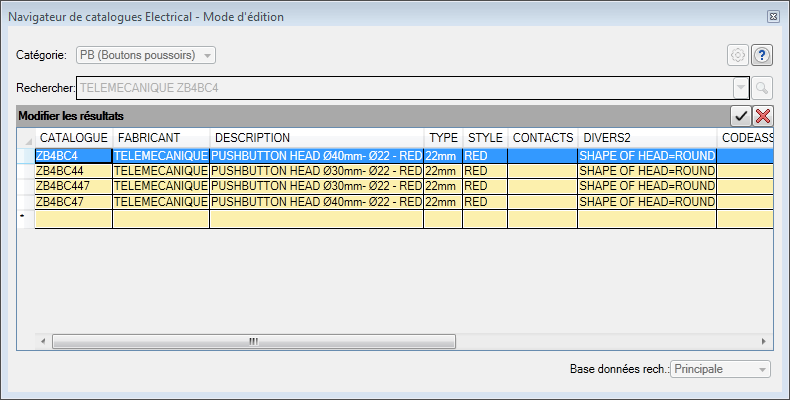Click DESCRIPTION cell of the ZB4BC447 row
This screenshot has width=790, height=400.
317,186
